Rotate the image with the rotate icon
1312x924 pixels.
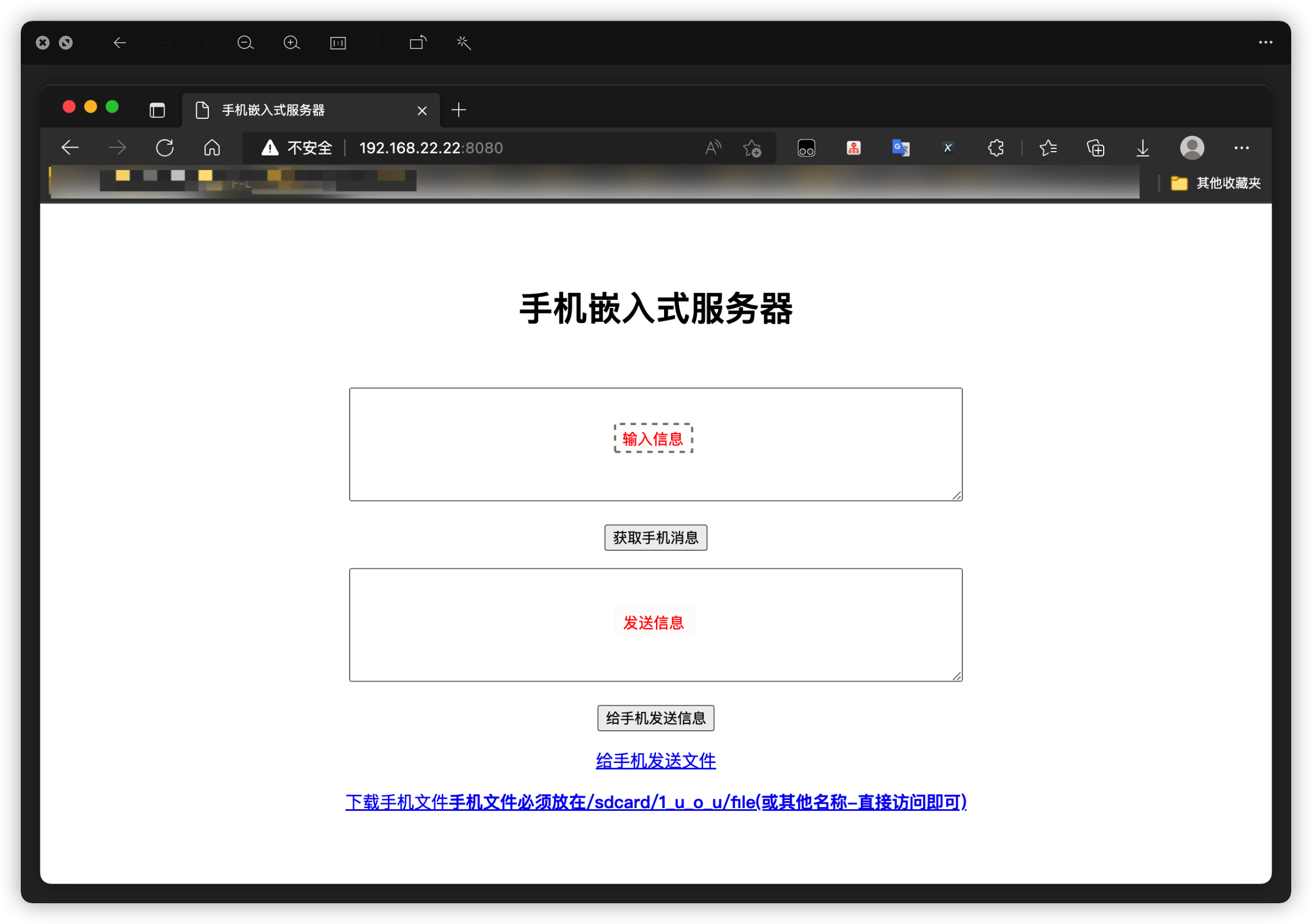[418, 43]
